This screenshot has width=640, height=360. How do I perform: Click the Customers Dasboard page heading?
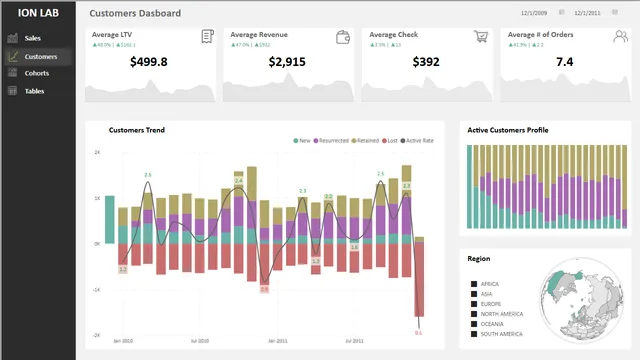tap(135, 13)
